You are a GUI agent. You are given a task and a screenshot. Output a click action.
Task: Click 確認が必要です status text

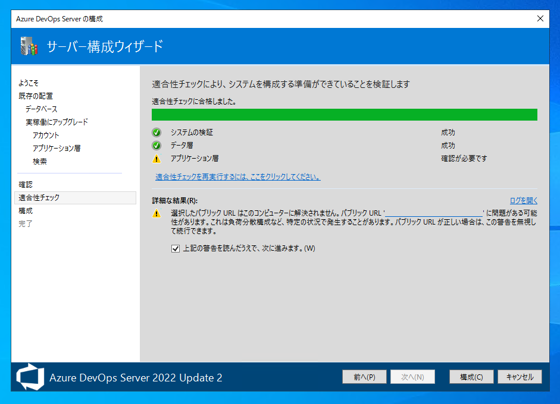point(464,159)
